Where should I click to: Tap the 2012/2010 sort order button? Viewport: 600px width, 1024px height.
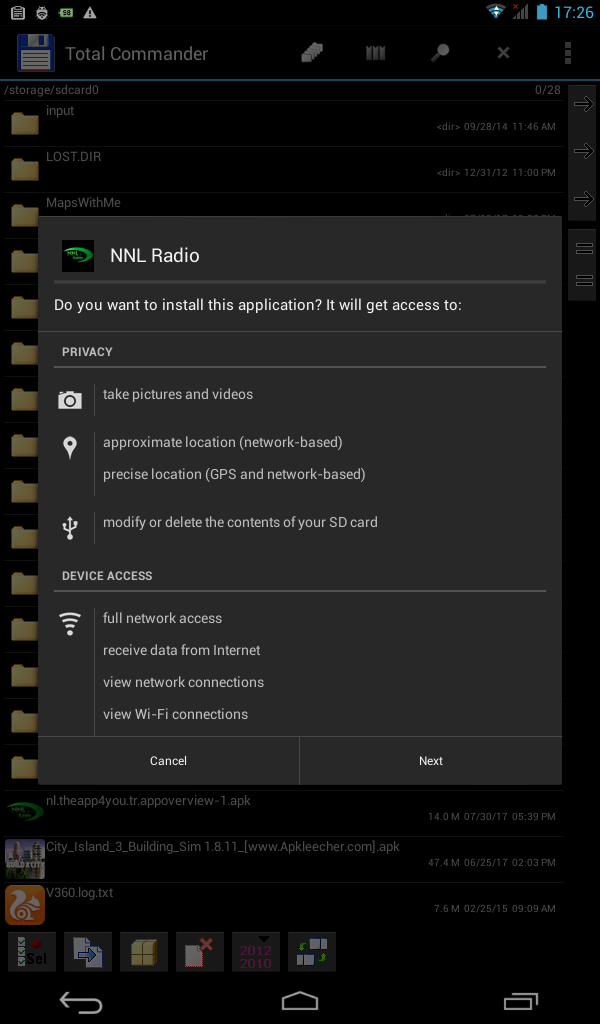point(256,952)
